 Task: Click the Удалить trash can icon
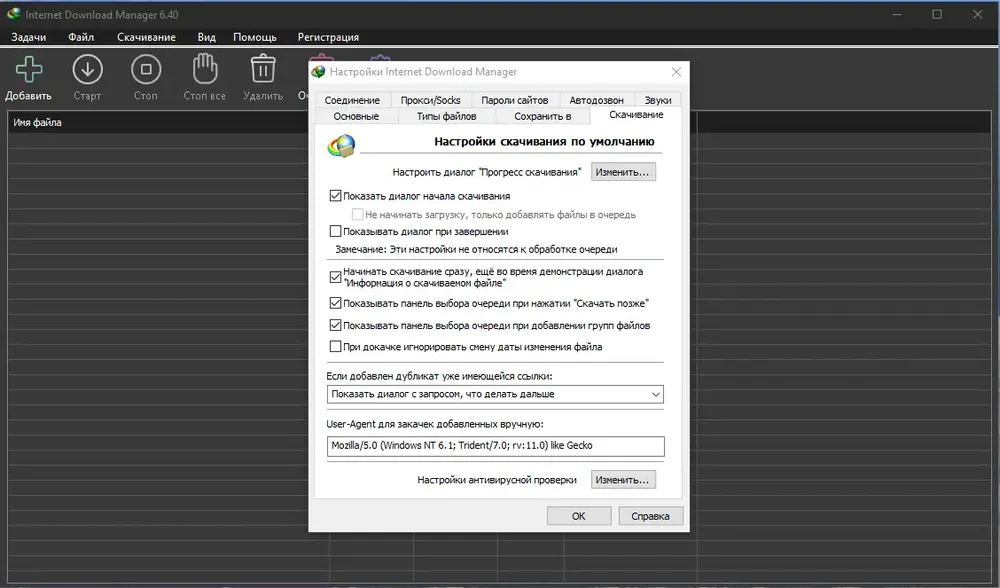[x=263, y=69]
